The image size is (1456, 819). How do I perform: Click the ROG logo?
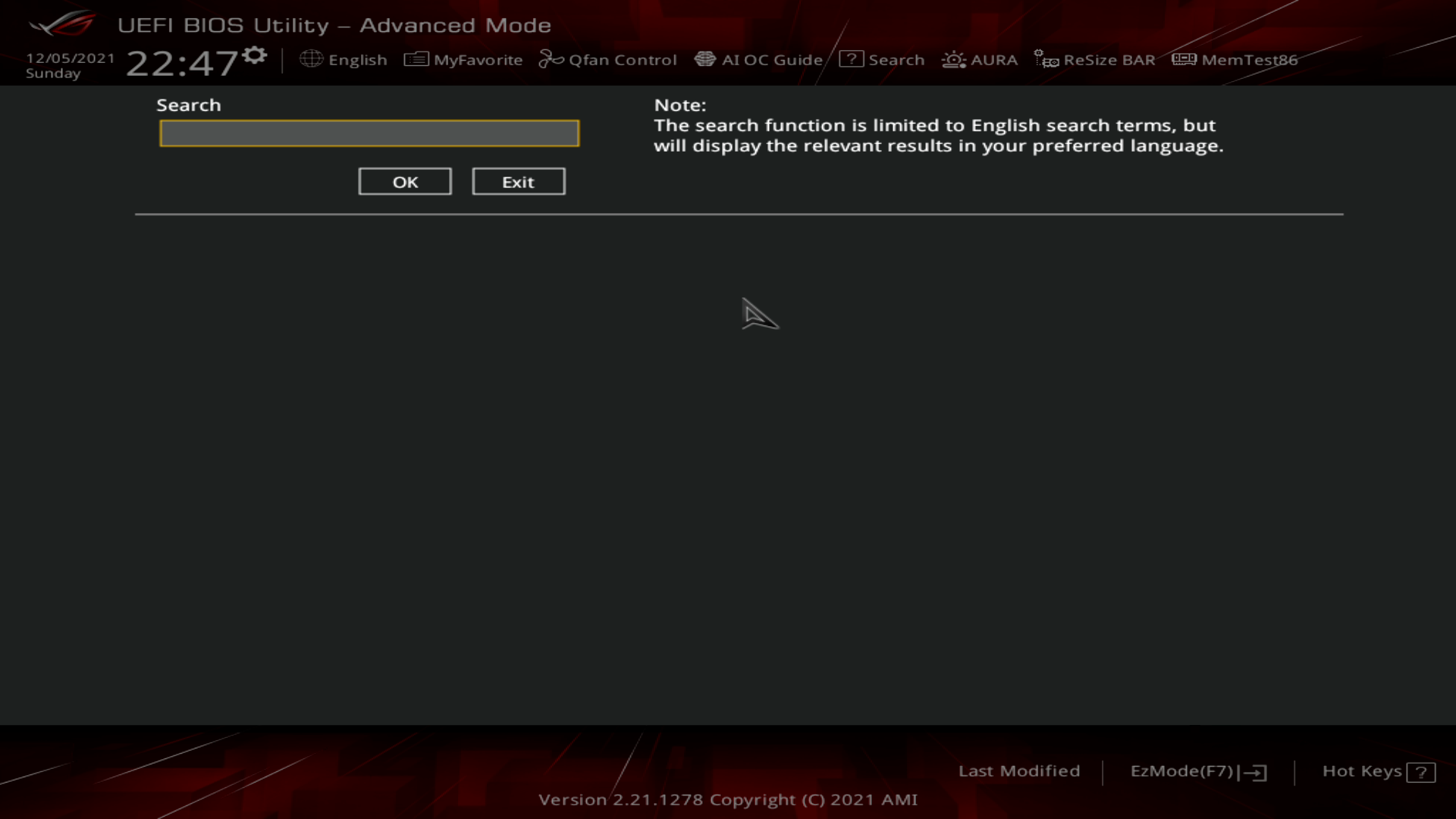click(x=62, y=24)
